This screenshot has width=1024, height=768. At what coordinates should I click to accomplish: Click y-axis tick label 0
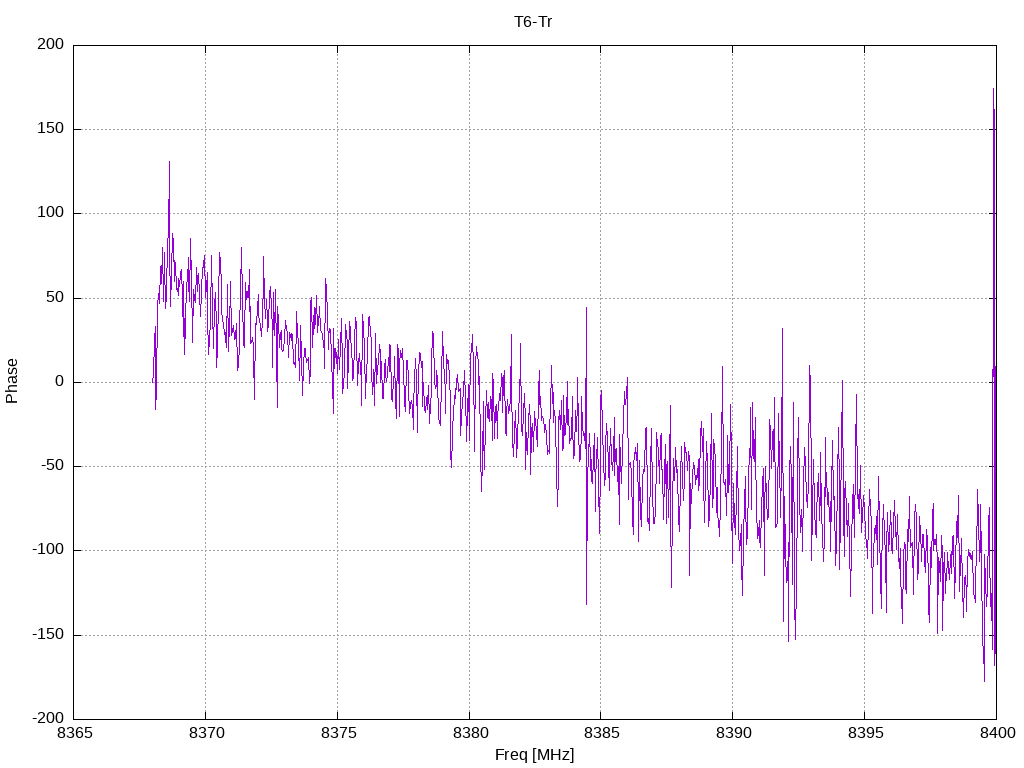click(60, 382)
